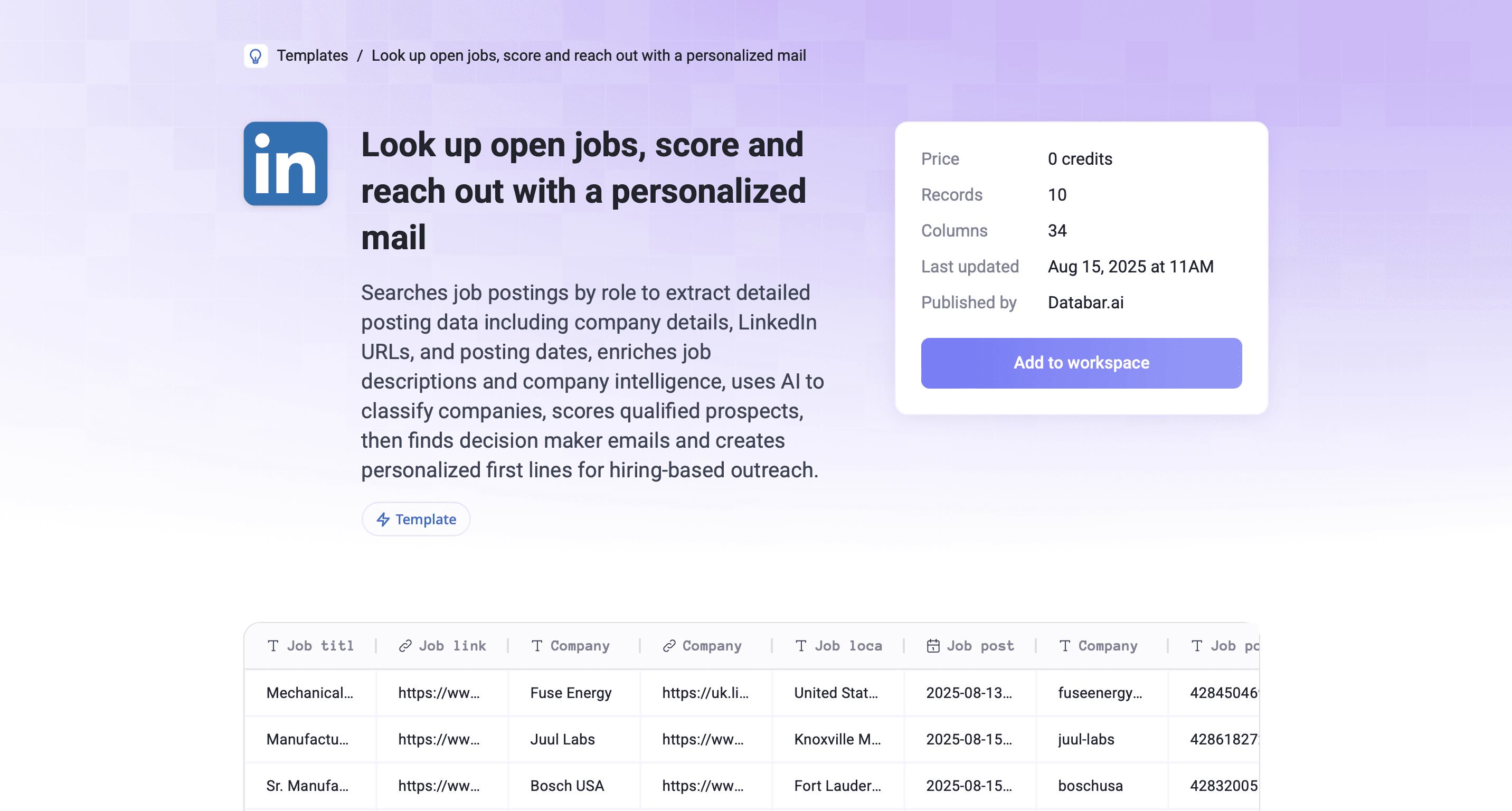
Task: Click the Template badge below the description
Action: click(x=415, y=520)
